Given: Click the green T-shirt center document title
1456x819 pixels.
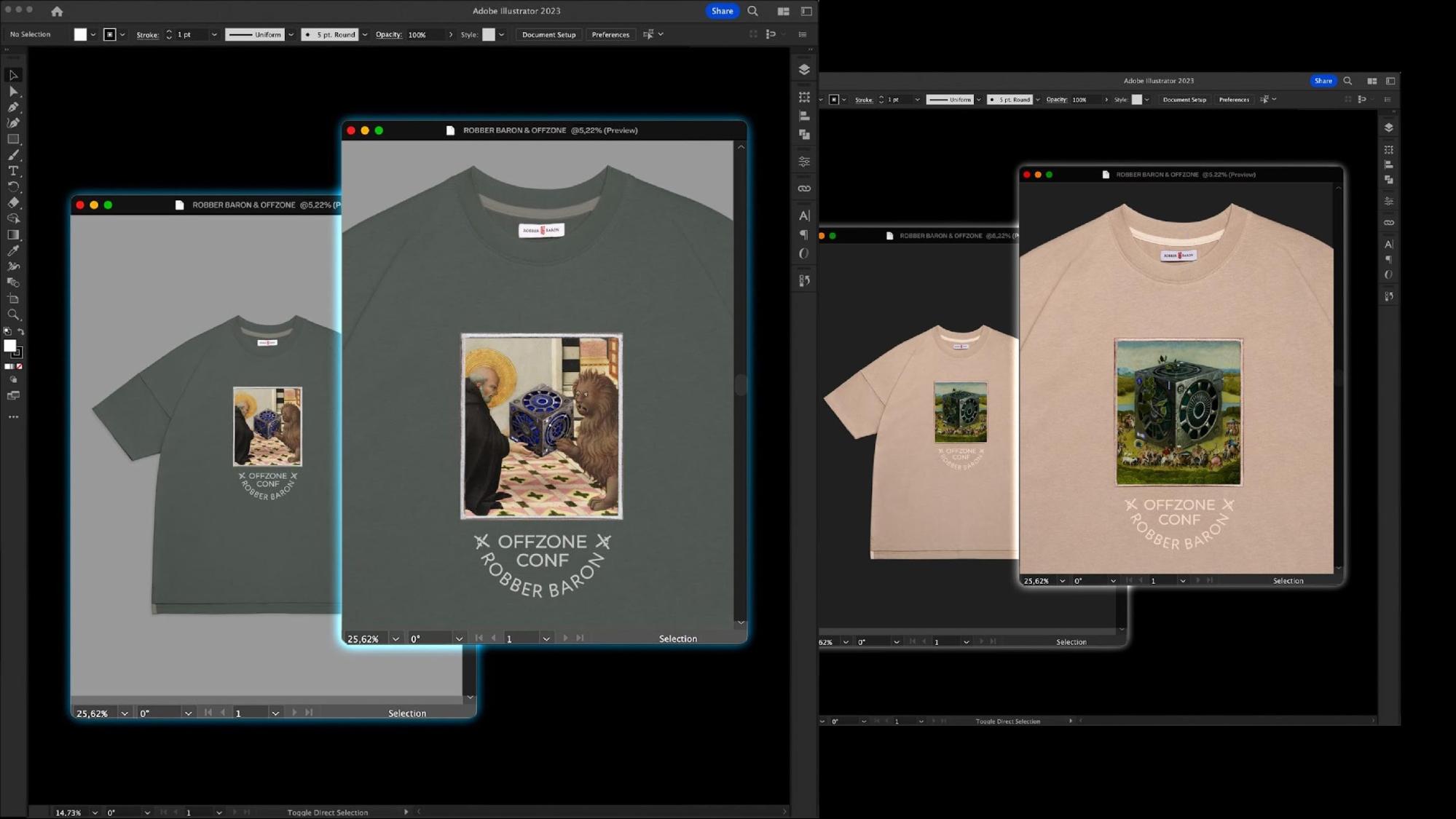Looking at the screenshot, I should (550, 130).
